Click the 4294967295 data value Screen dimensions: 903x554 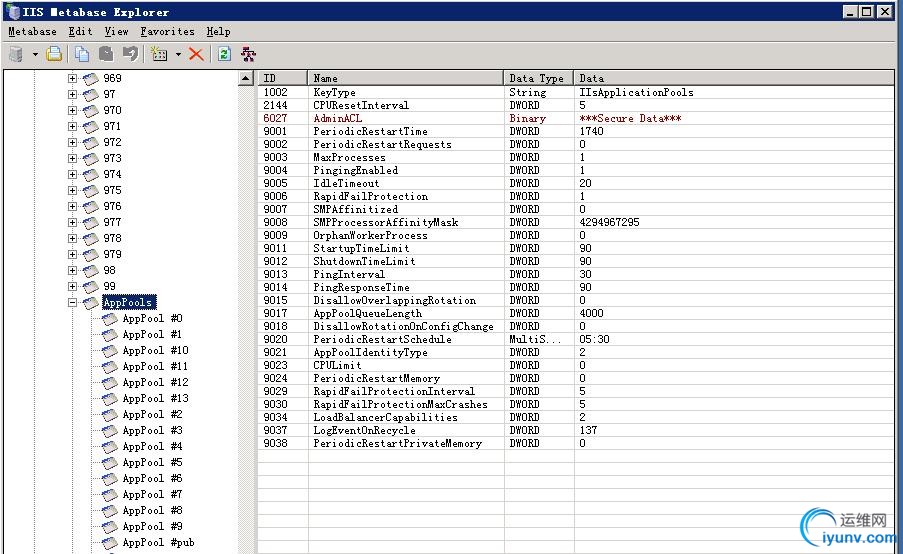point(609,222)
